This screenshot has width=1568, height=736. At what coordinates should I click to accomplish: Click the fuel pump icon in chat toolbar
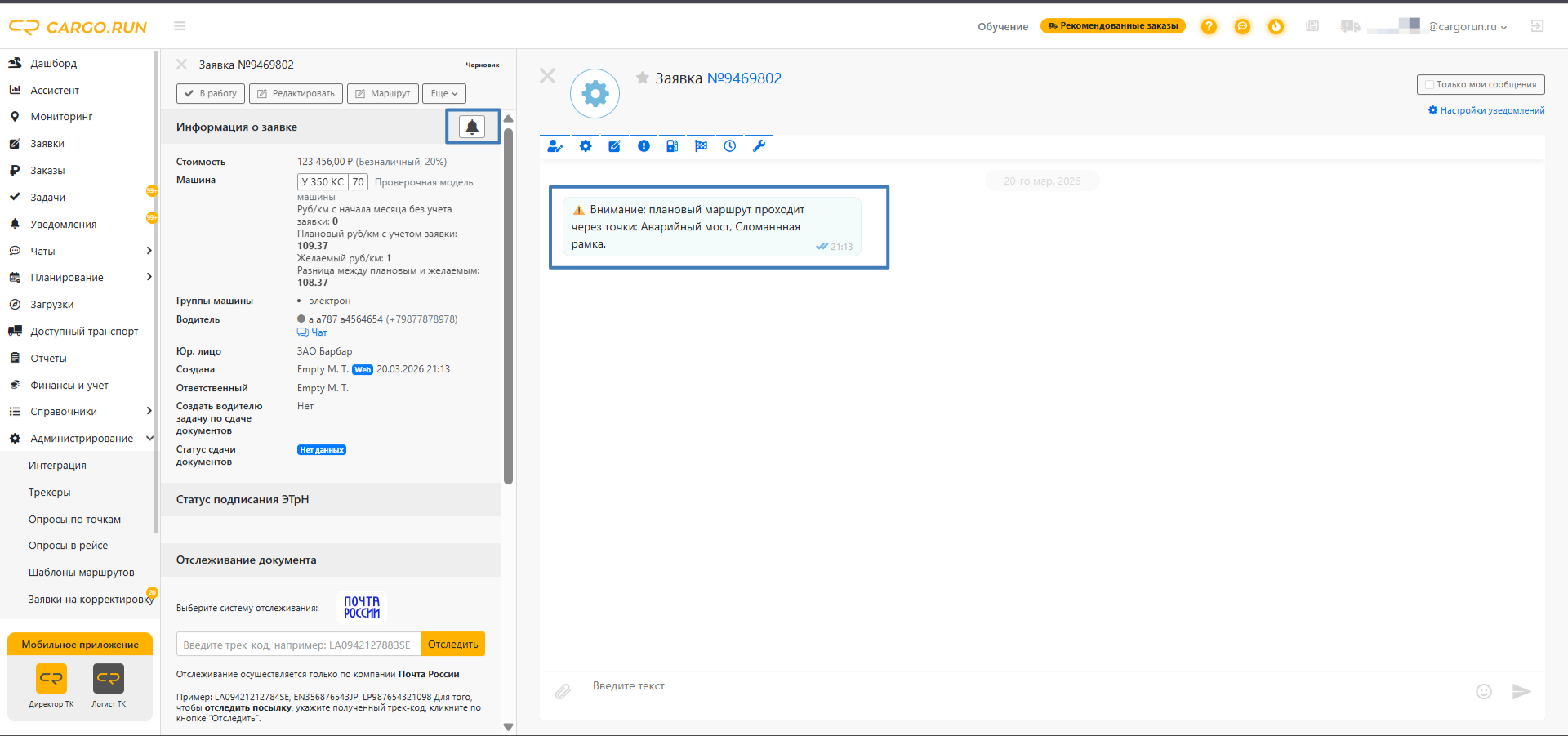click(672, 146)
